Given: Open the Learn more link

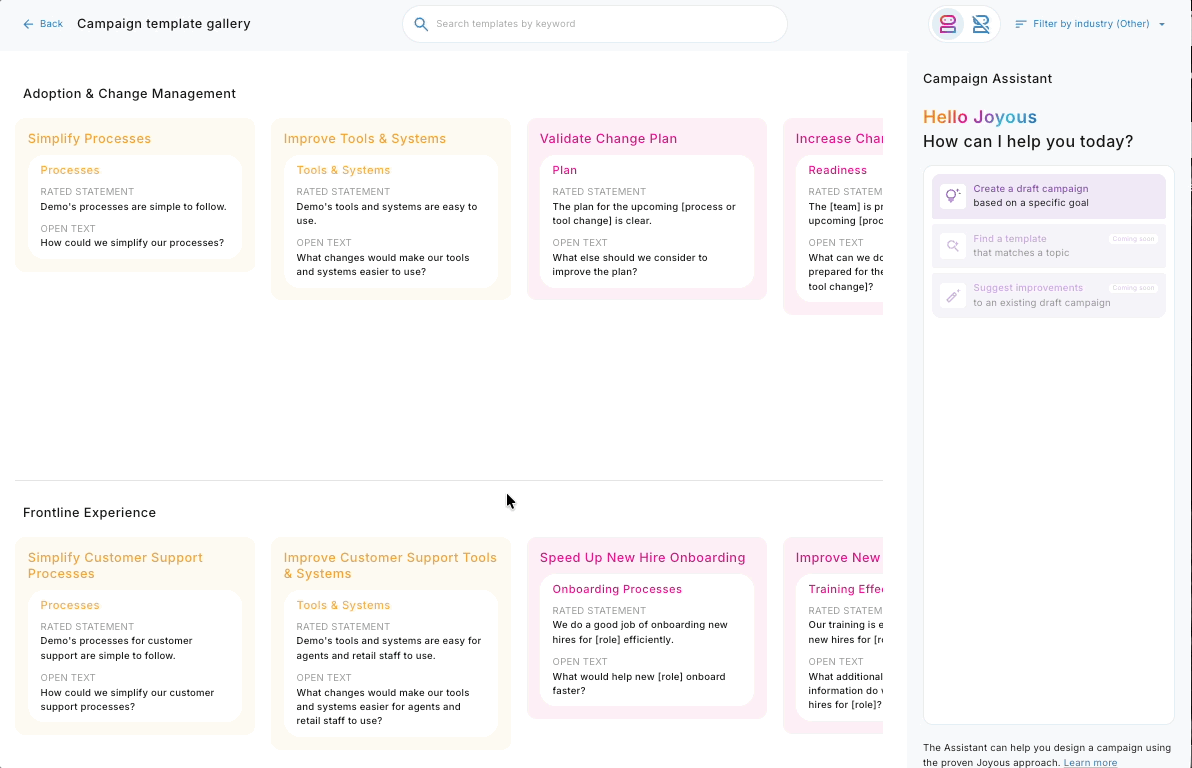Looking at the screenshot, I should click(1090, 762).
